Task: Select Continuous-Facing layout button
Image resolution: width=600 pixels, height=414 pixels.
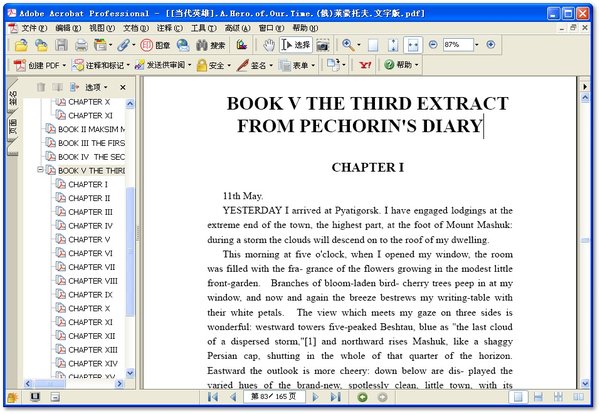Action: point(558,397)
